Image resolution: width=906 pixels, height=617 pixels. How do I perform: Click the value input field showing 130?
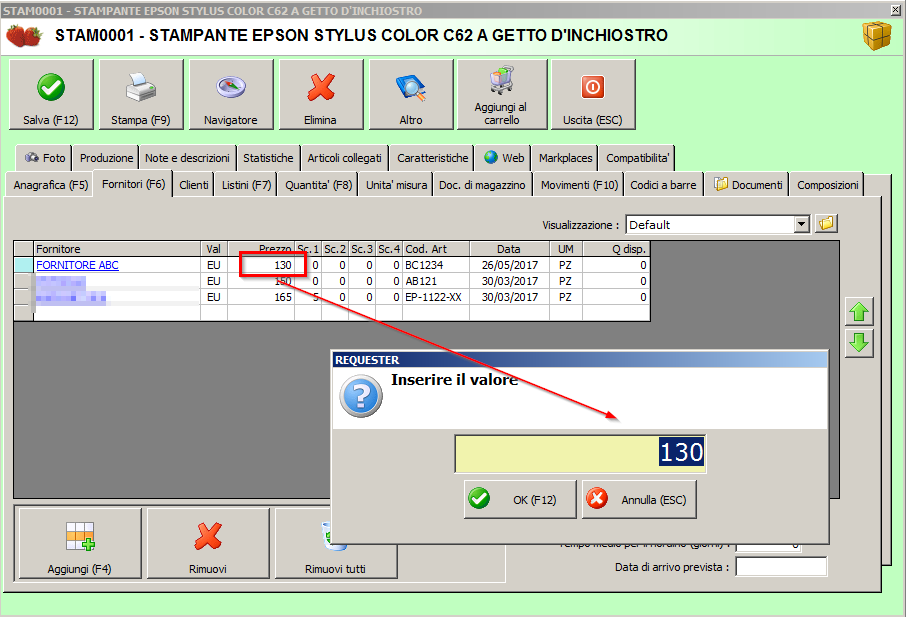point(580,453)
